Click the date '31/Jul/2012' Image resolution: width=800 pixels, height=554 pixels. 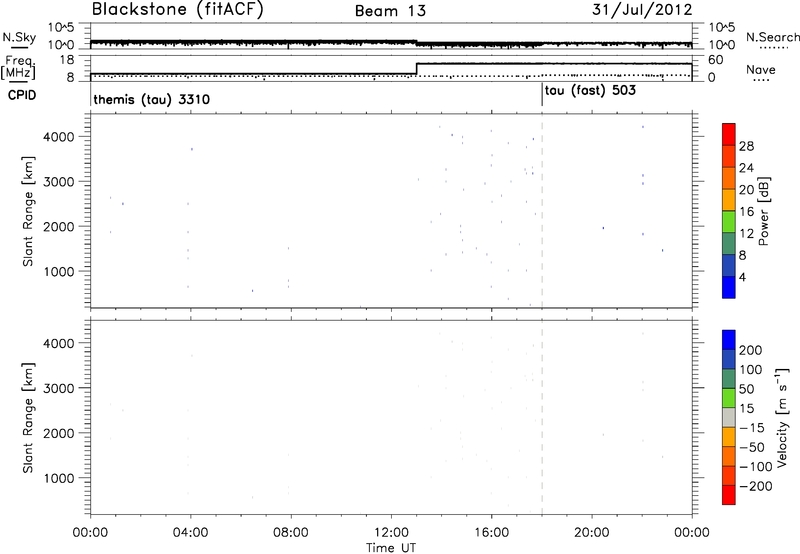(x=642, y=10)
